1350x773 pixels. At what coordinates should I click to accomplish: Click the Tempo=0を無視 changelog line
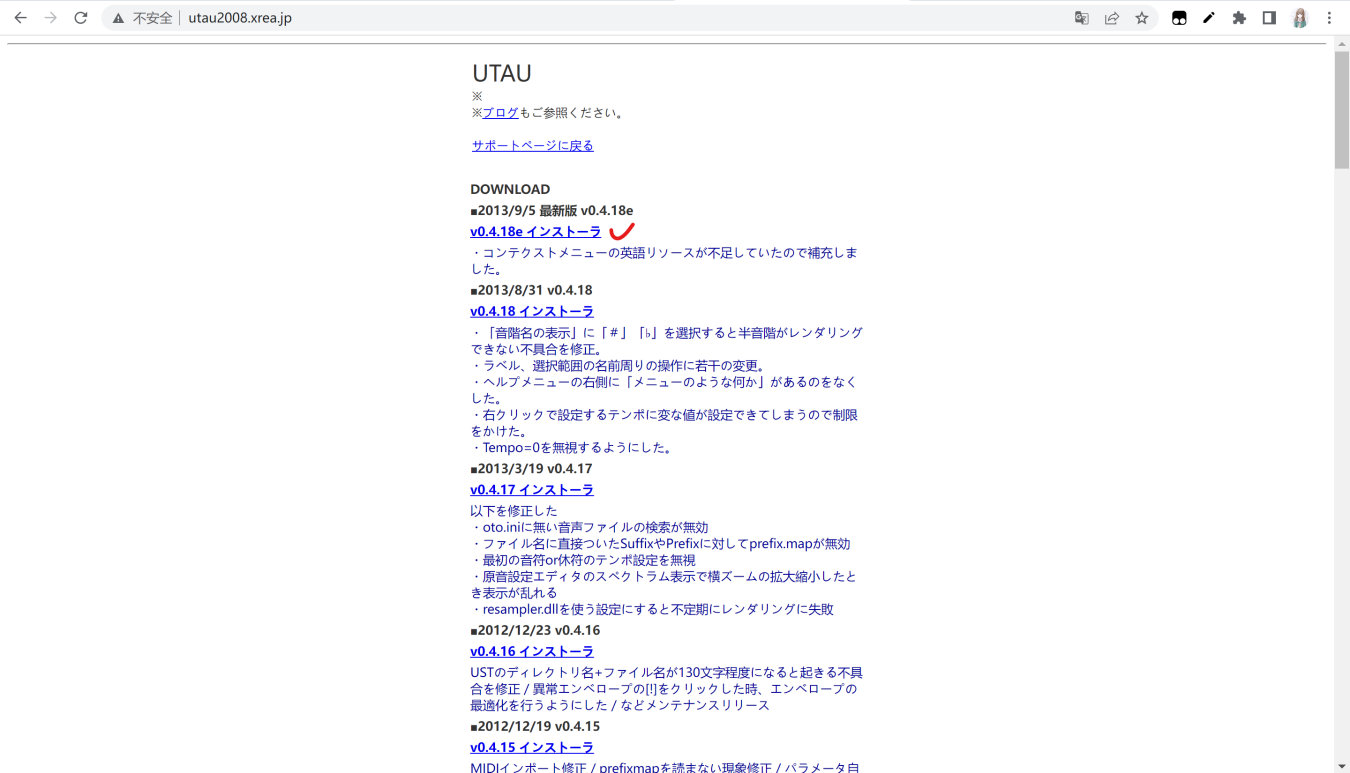(x=573, y=448)
